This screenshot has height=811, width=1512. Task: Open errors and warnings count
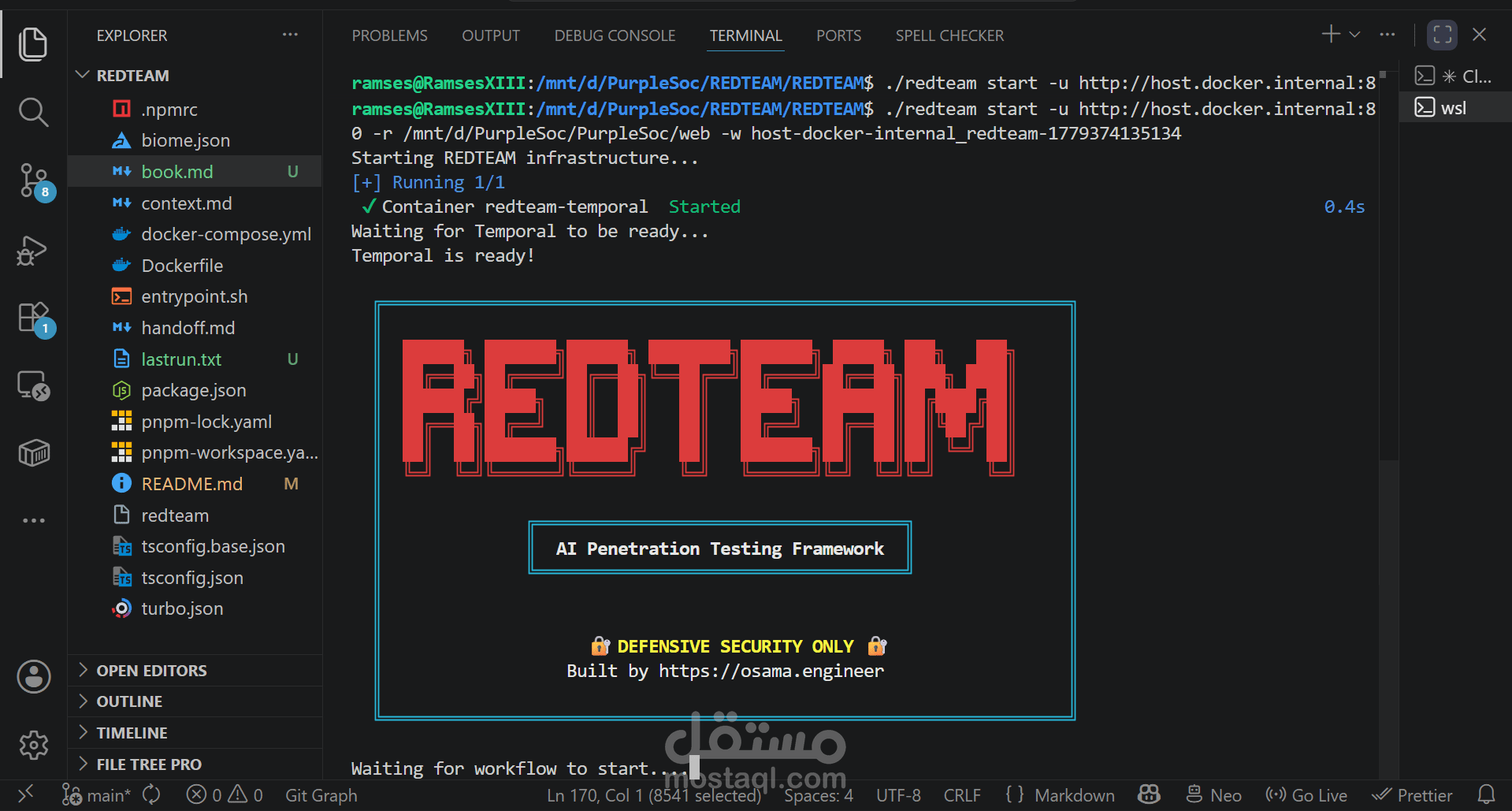point(225,795)
